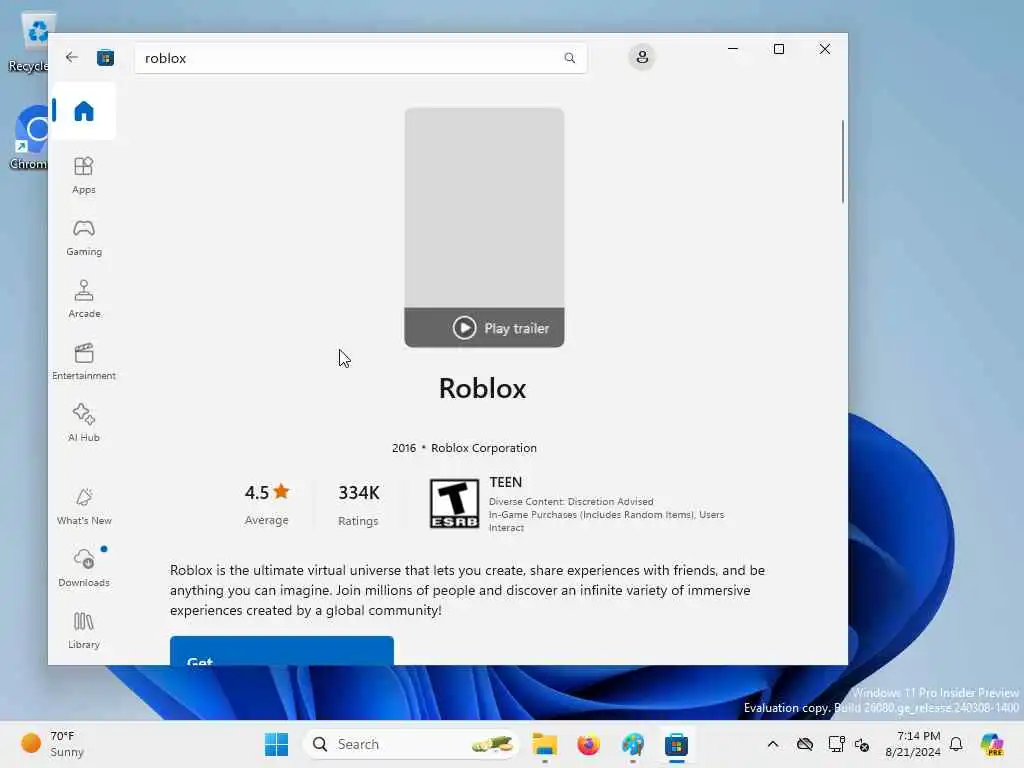1024x768 pixels.
Task: Open the Copilot Preview icon in taskbar
Action: coord(992,744)
